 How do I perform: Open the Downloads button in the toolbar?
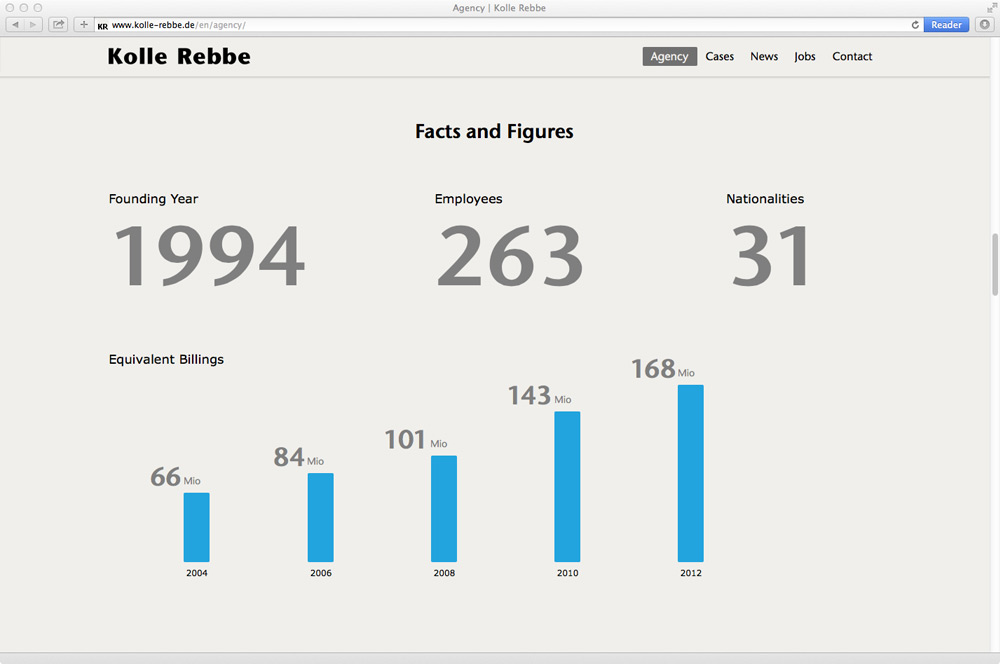(x=985, y=25)
